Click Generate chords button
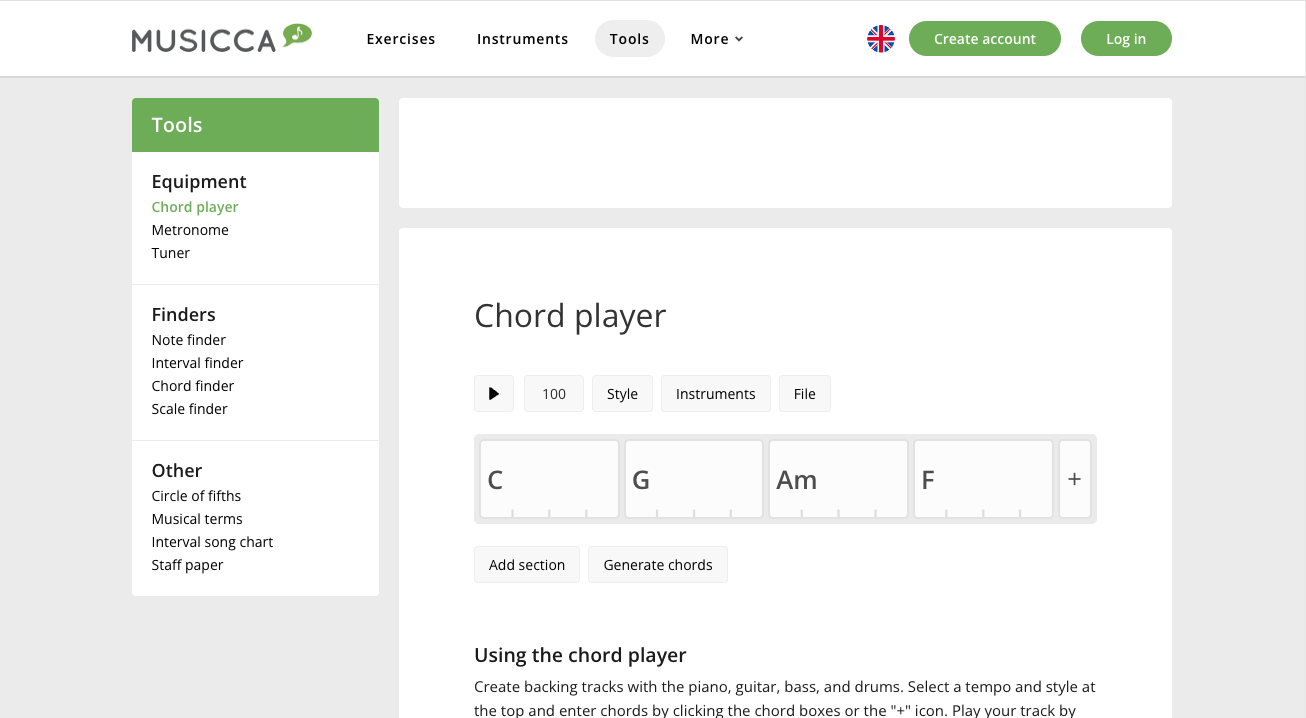This screenshot has width=1306, height=718. 657,565
